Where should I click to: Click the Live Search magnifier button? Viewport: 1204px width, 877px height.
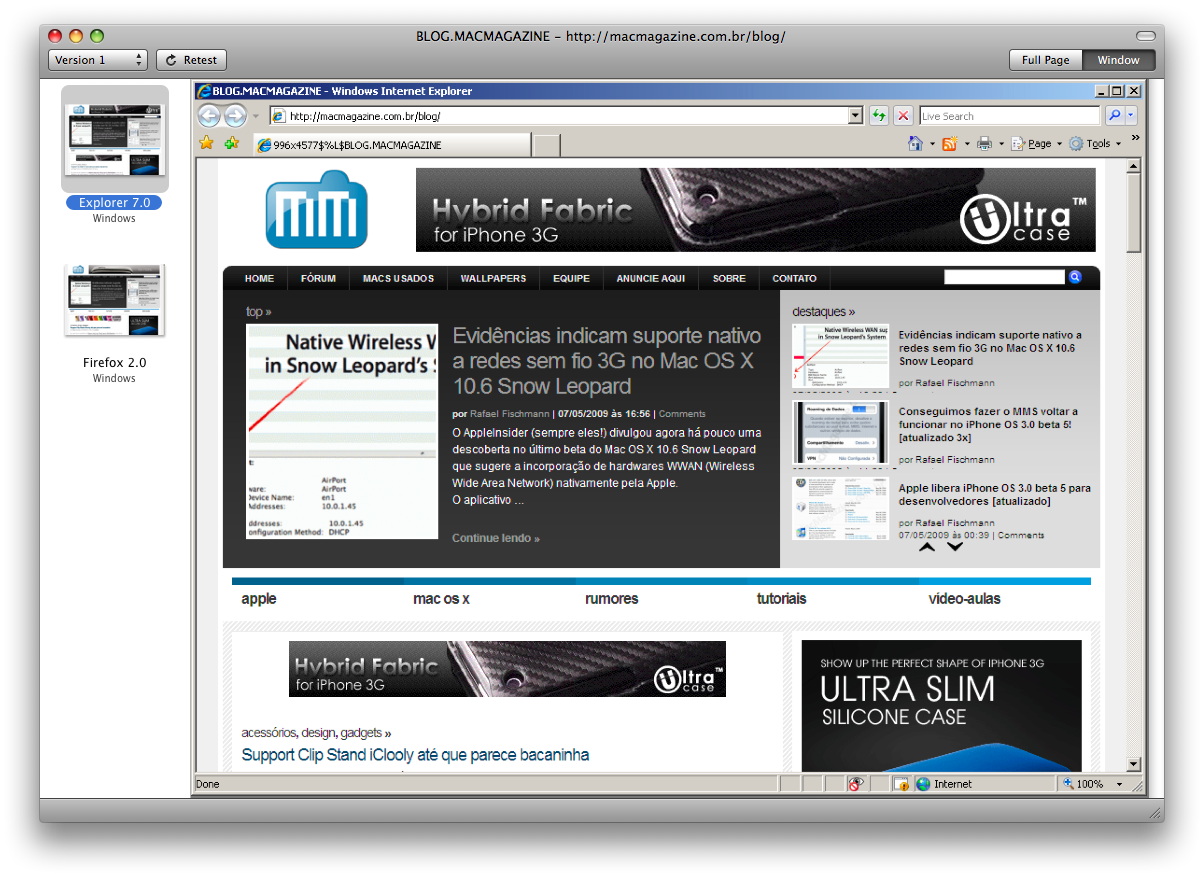(1114, 116)
